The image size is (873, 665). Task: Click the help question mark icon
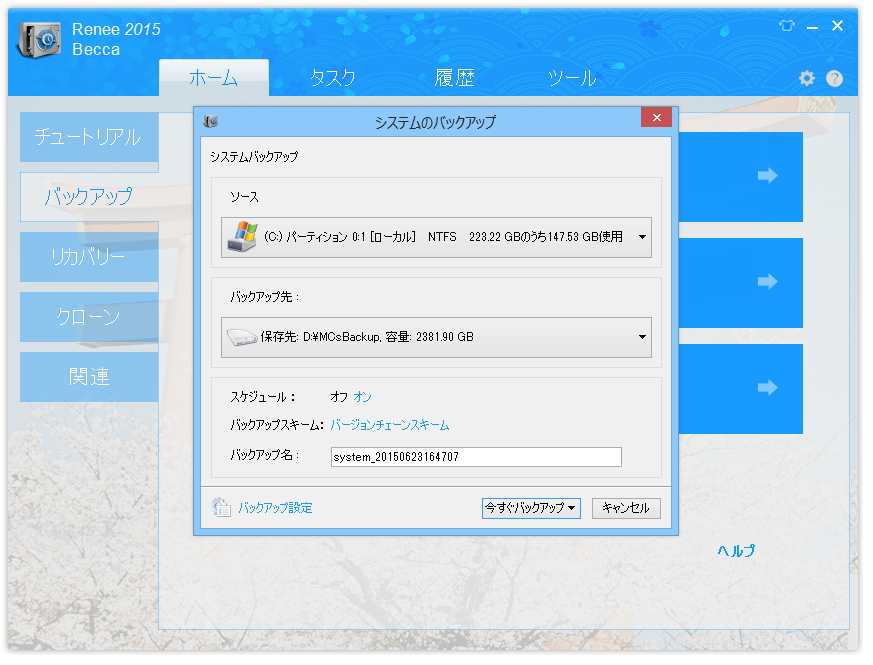click(834, 77)
